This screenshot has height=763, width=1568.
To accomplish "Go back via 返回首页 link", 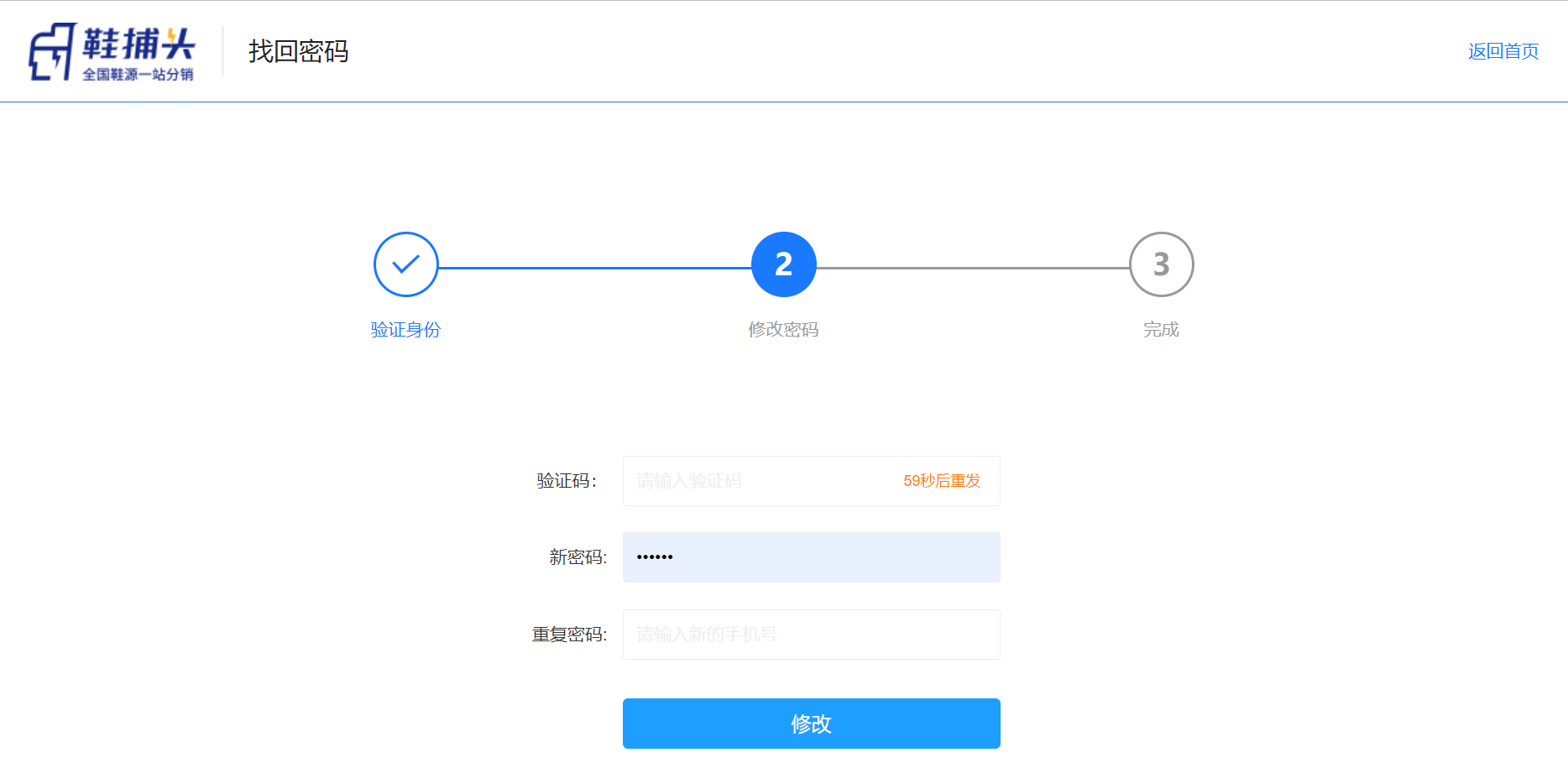I will point(1503,51).
